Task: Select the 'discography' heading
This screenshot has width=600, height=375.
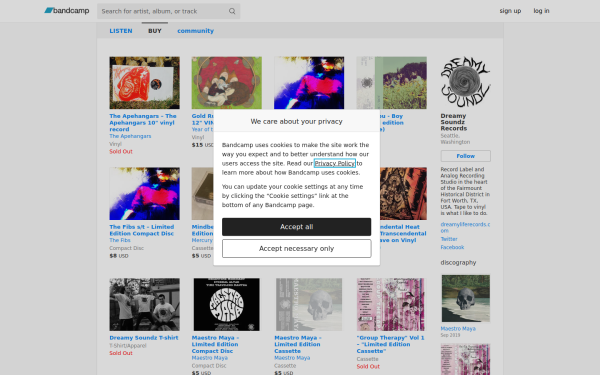Action: (x=458, y=262)
